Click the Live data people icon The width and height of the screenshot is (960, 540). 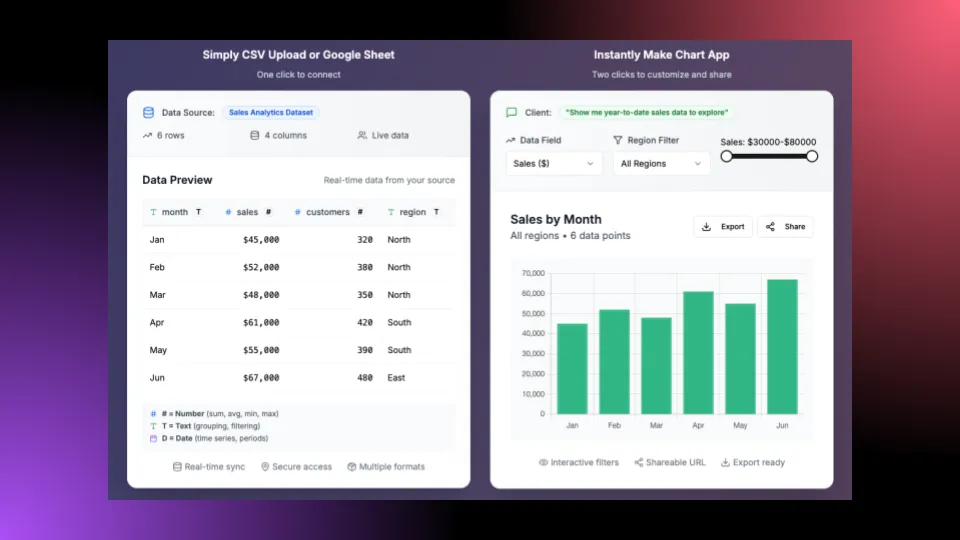coord(362,136)
